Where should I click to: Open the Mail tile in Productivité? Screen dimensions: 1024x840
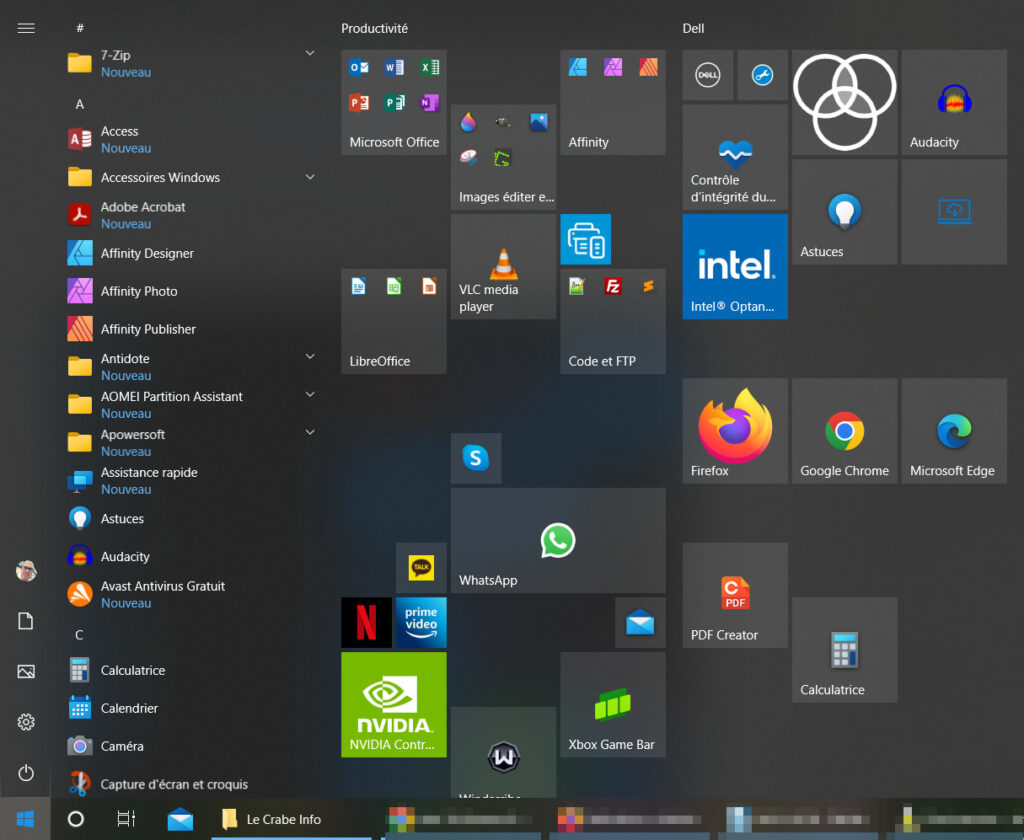(x=640, y=622)
